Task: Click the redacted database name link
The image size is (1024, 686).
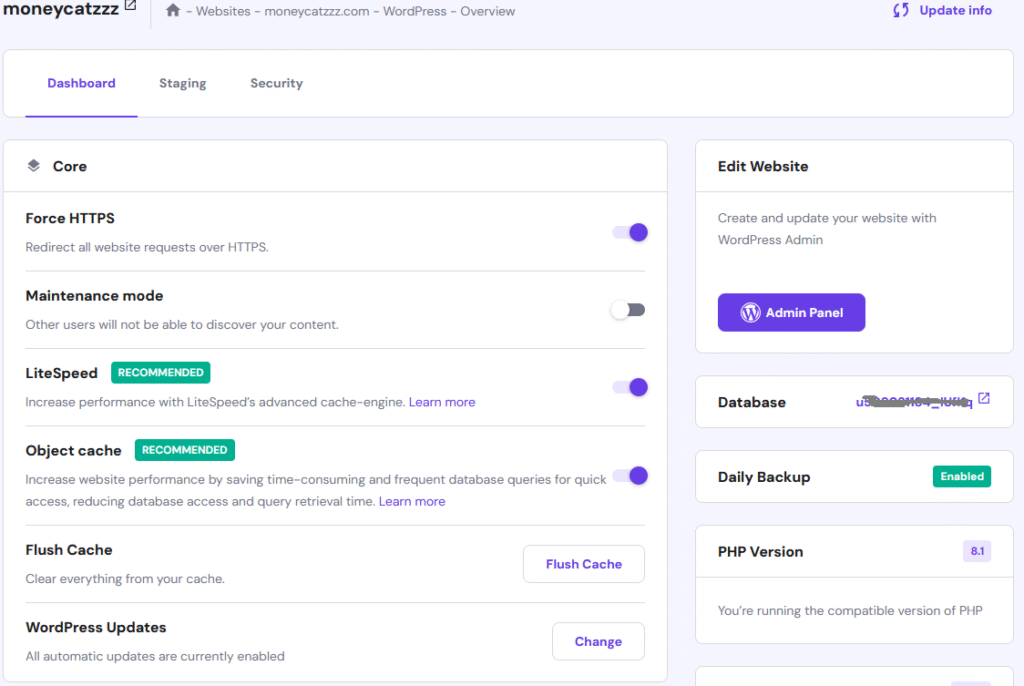Action: point(914,402)
